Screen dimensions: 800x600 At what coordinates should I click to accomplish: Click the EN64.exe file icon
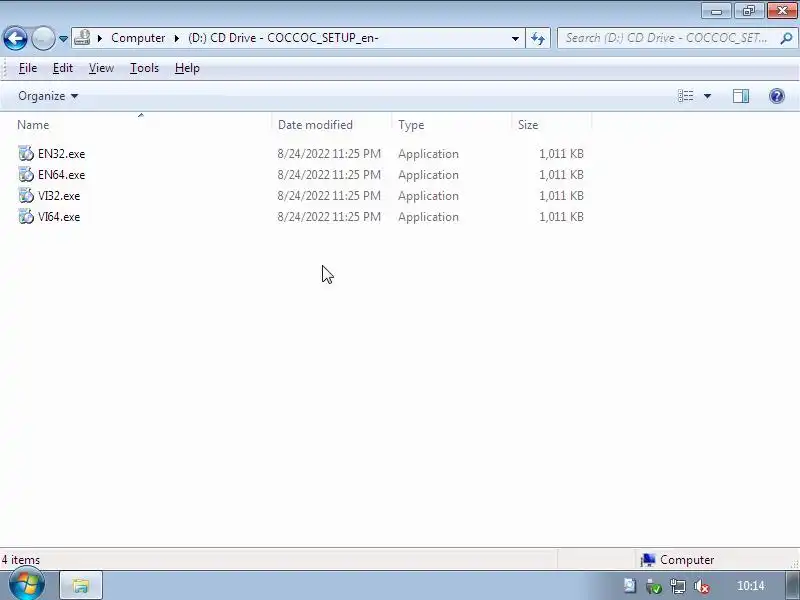pyautogui.click(x=26, y=174)
